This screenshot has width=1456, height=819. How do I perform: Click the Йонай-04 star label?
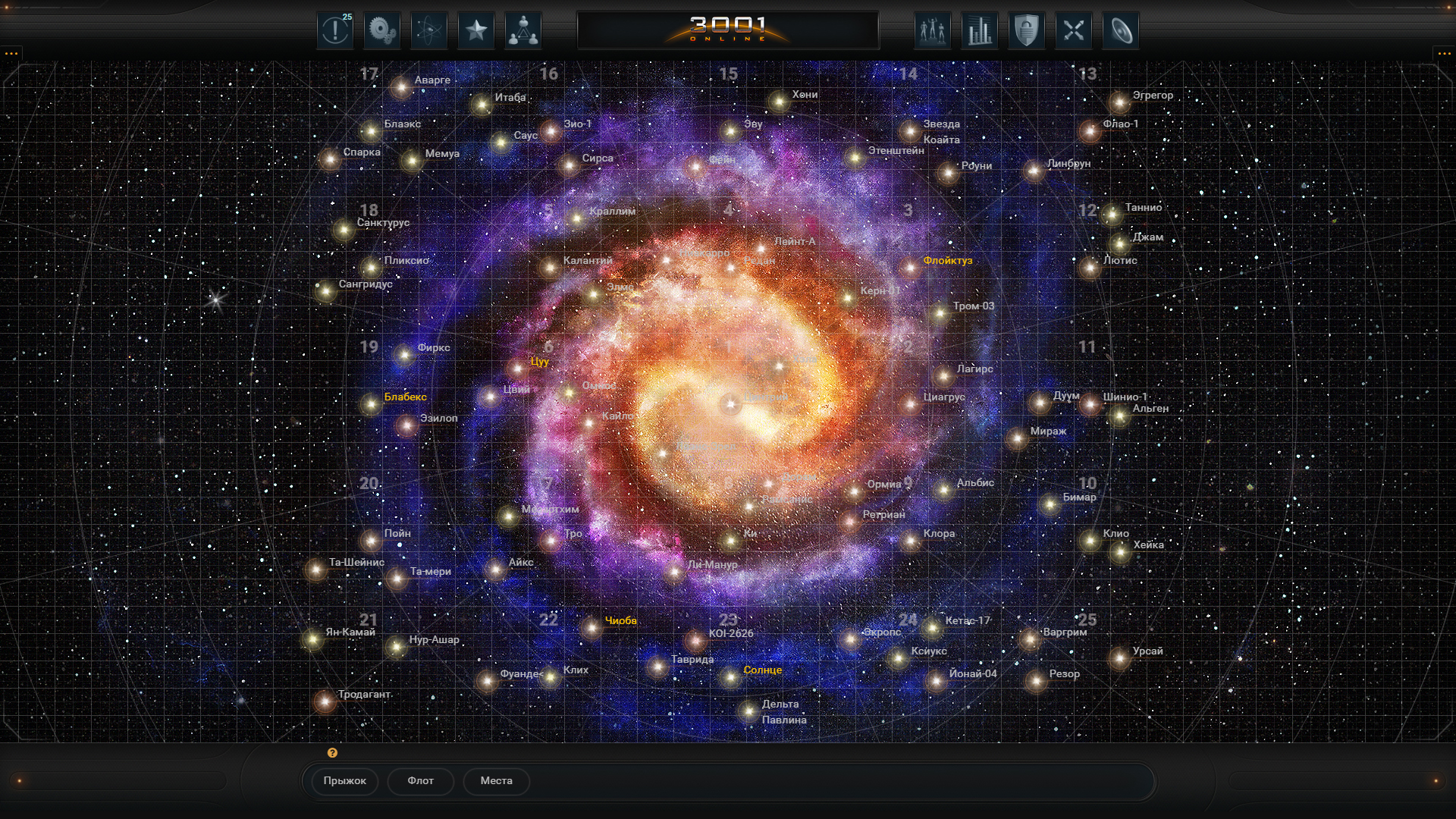tap(973, 674)
